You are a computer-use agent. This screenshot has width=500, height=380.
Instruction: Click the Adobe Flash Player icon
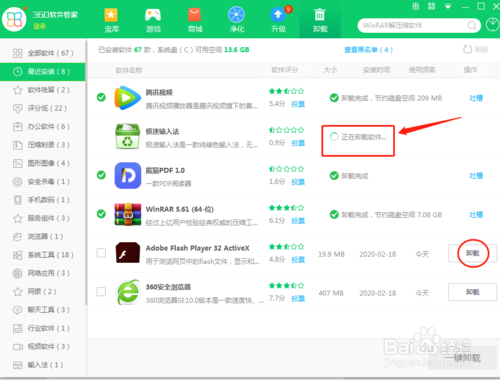[x=128, y=252]
